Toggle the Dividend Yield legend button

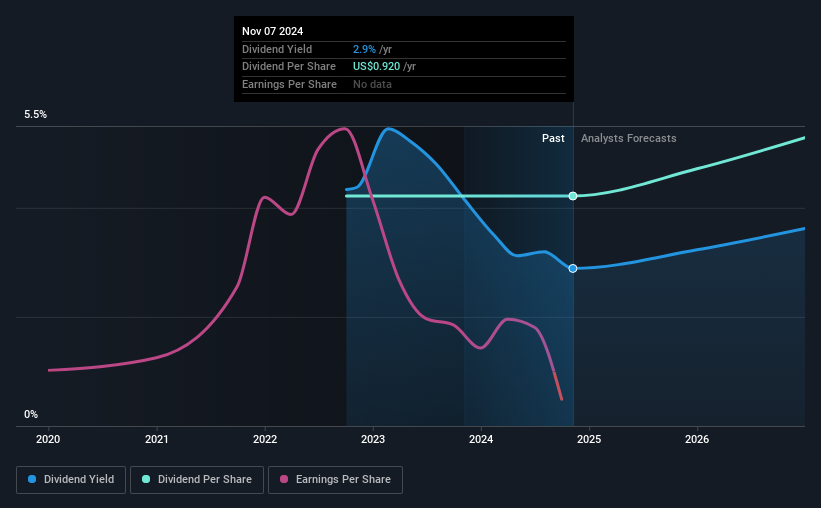tap(71, 480)
